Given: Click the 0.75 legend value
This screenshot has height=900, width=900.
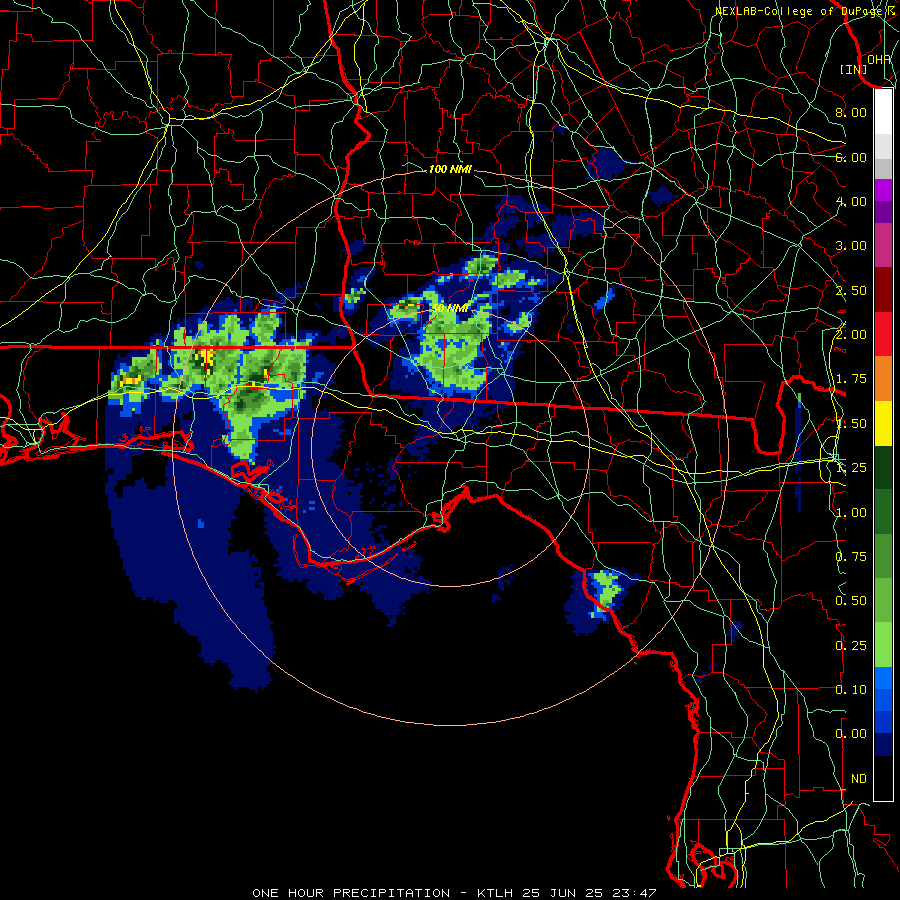Looking at the screenshot, I should pyautogui.click(x=851, y=557).
